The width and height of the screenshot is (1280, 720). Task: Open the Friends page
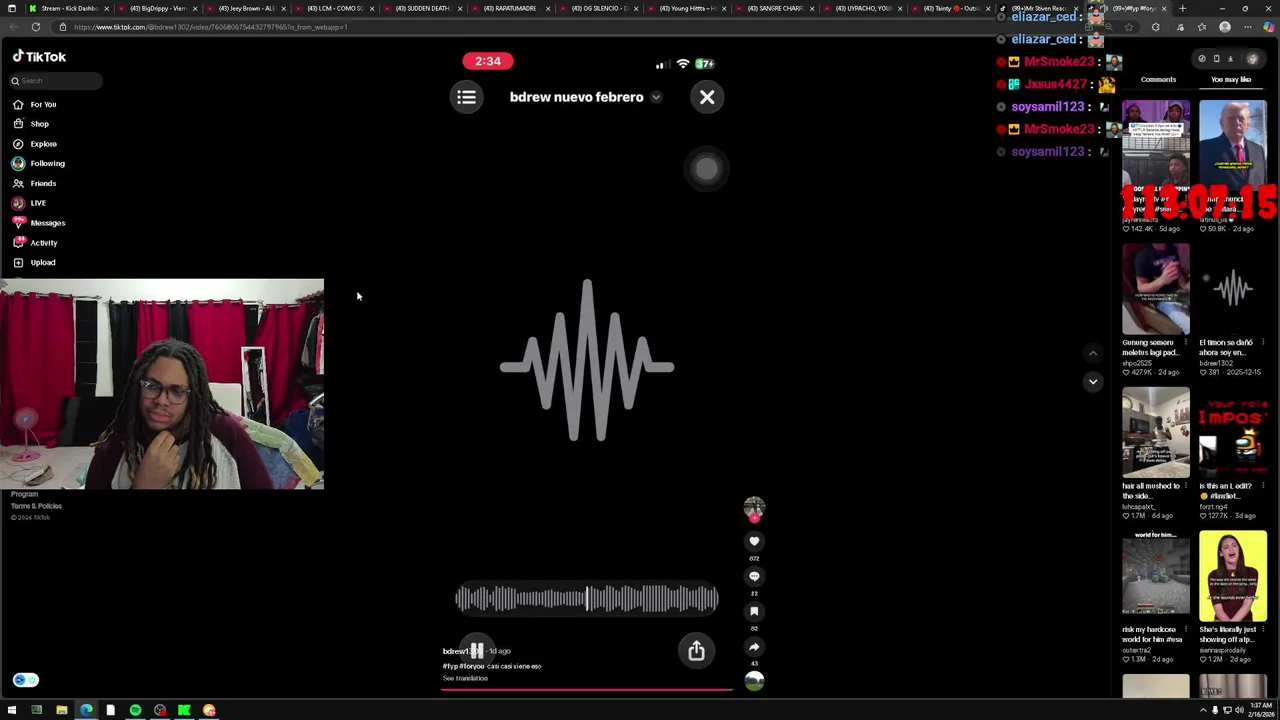[x=35, y=183]
